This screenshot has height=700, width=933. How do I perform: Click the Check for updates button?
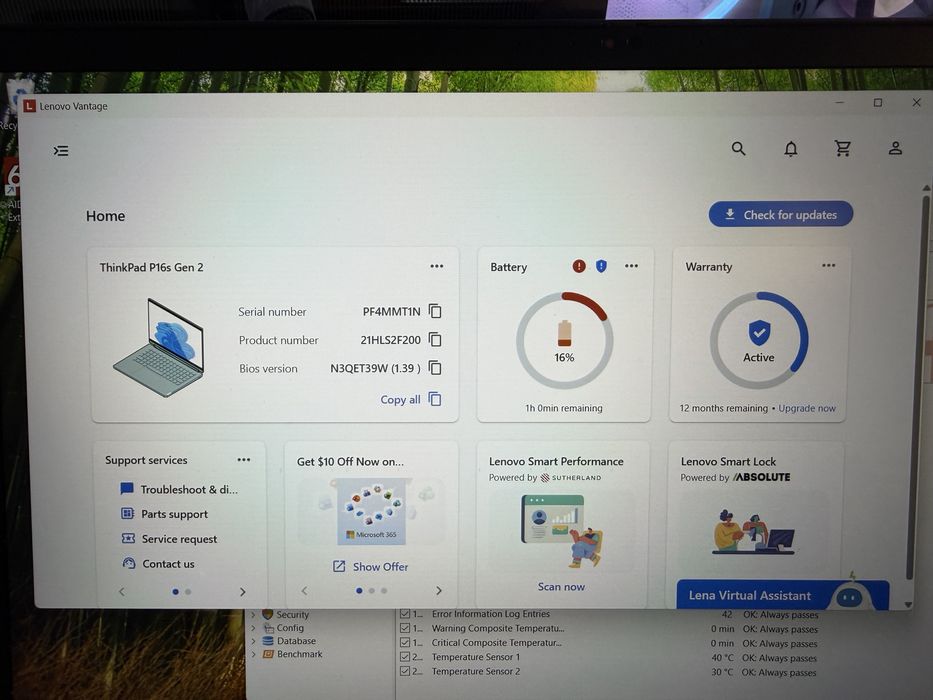(x=781, y=214)
